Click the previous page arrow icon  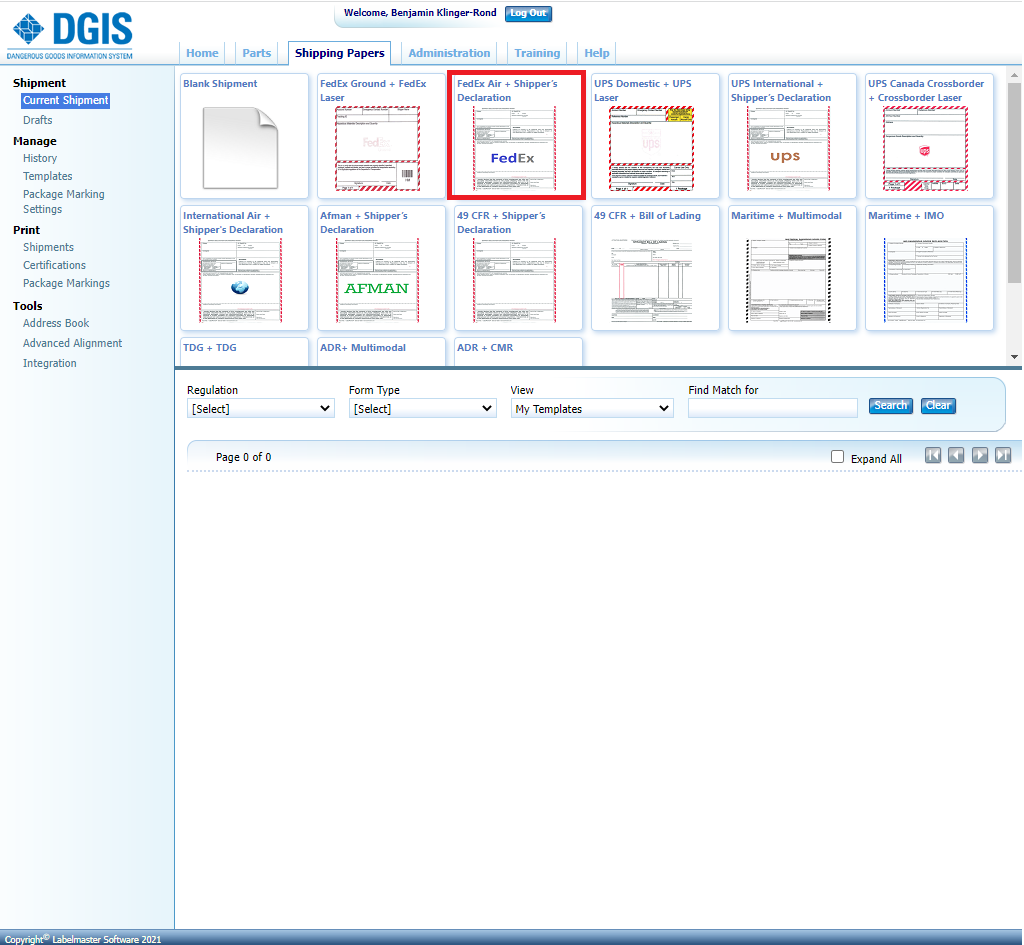click(956, 455)
